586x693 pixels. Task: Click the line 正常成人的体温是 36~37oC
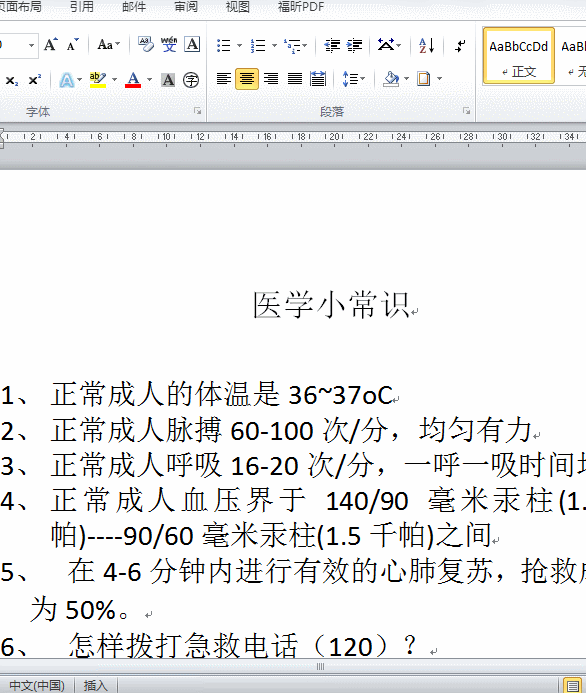click(221, 394)
